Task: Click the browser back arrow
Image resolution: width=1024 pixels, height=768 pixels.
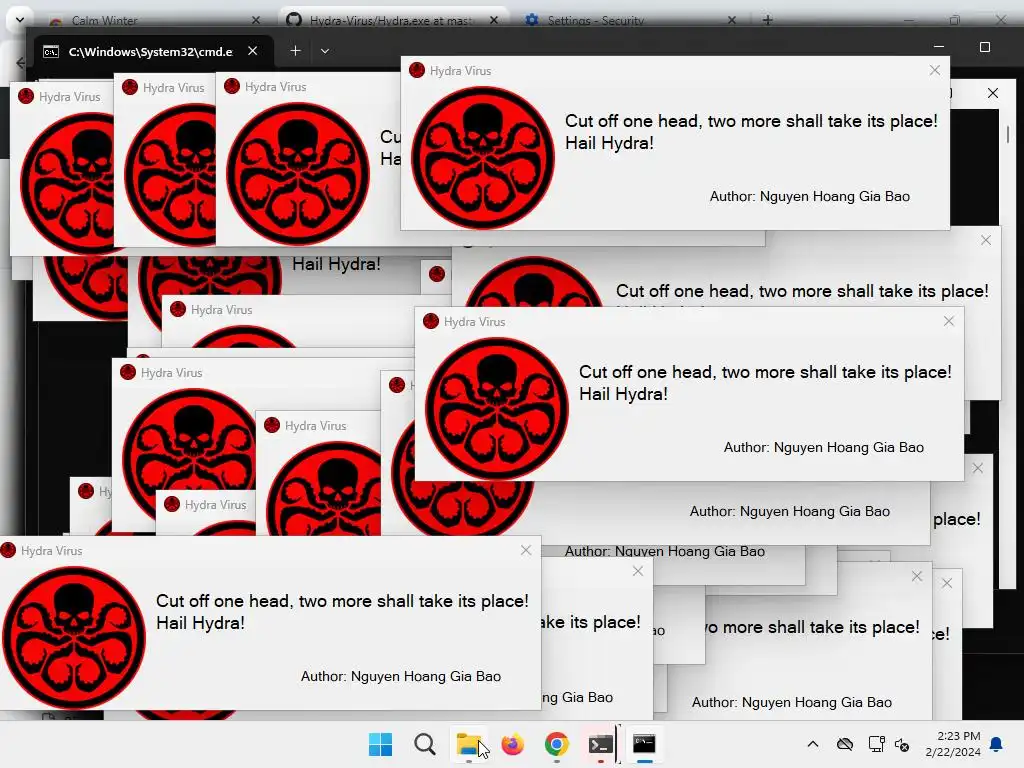Action: click(x=20, y=63)
